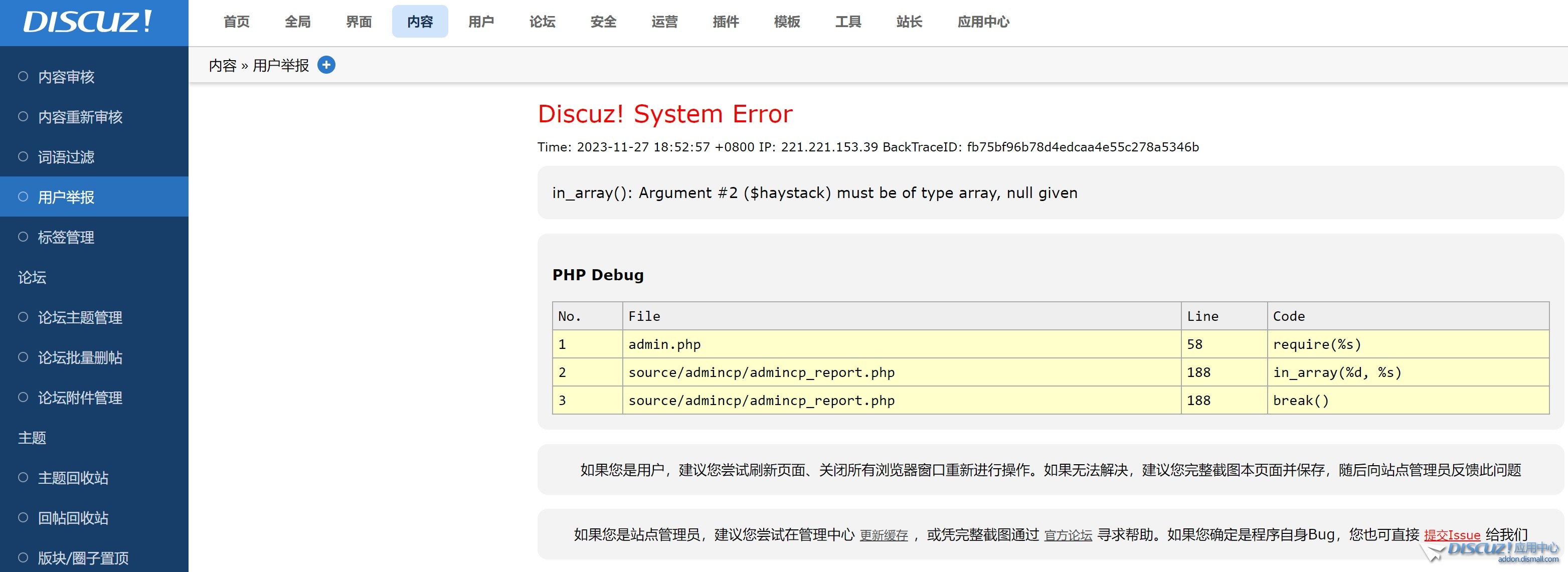Select 内容重新审核 sidebar entry

click(80, 117)
